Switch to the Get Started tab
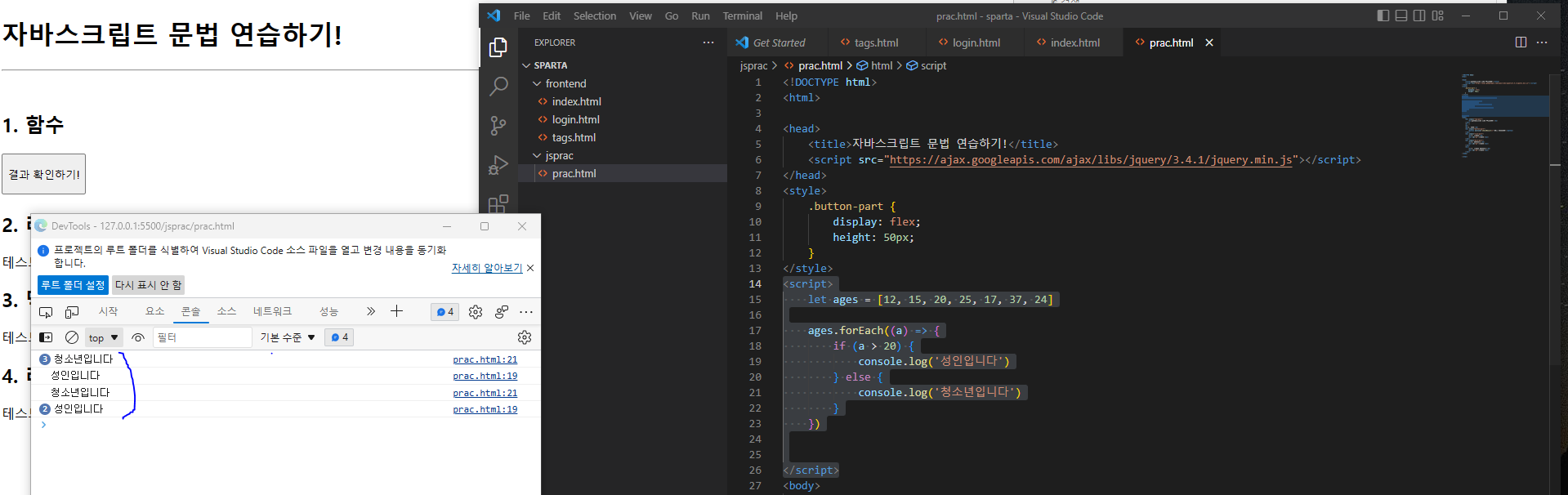This screenshot has height=495, width=1568. (777, 42)
